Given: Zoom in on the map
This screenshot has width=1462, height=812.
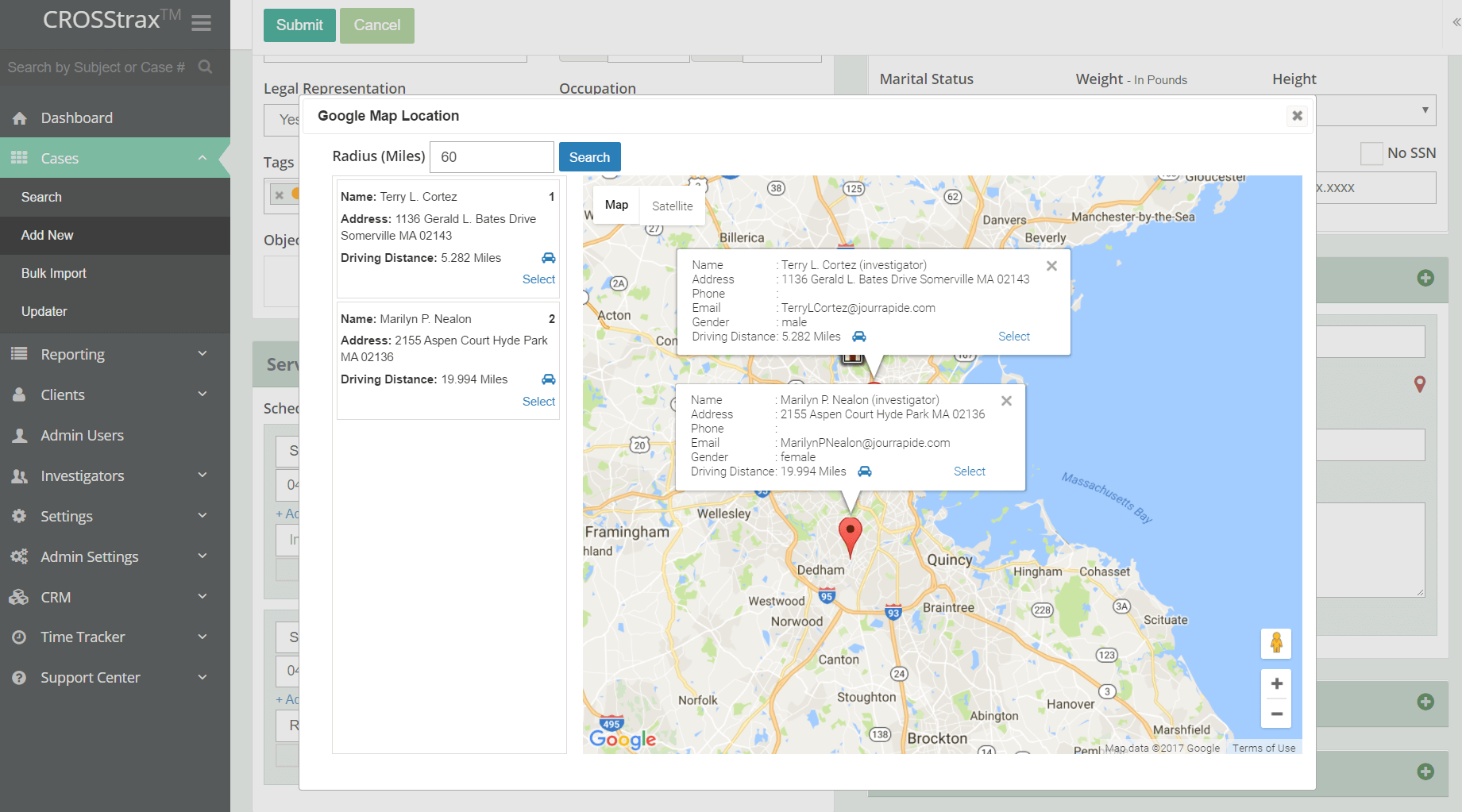Looking at the screenshot, I should pos(1276,683).
